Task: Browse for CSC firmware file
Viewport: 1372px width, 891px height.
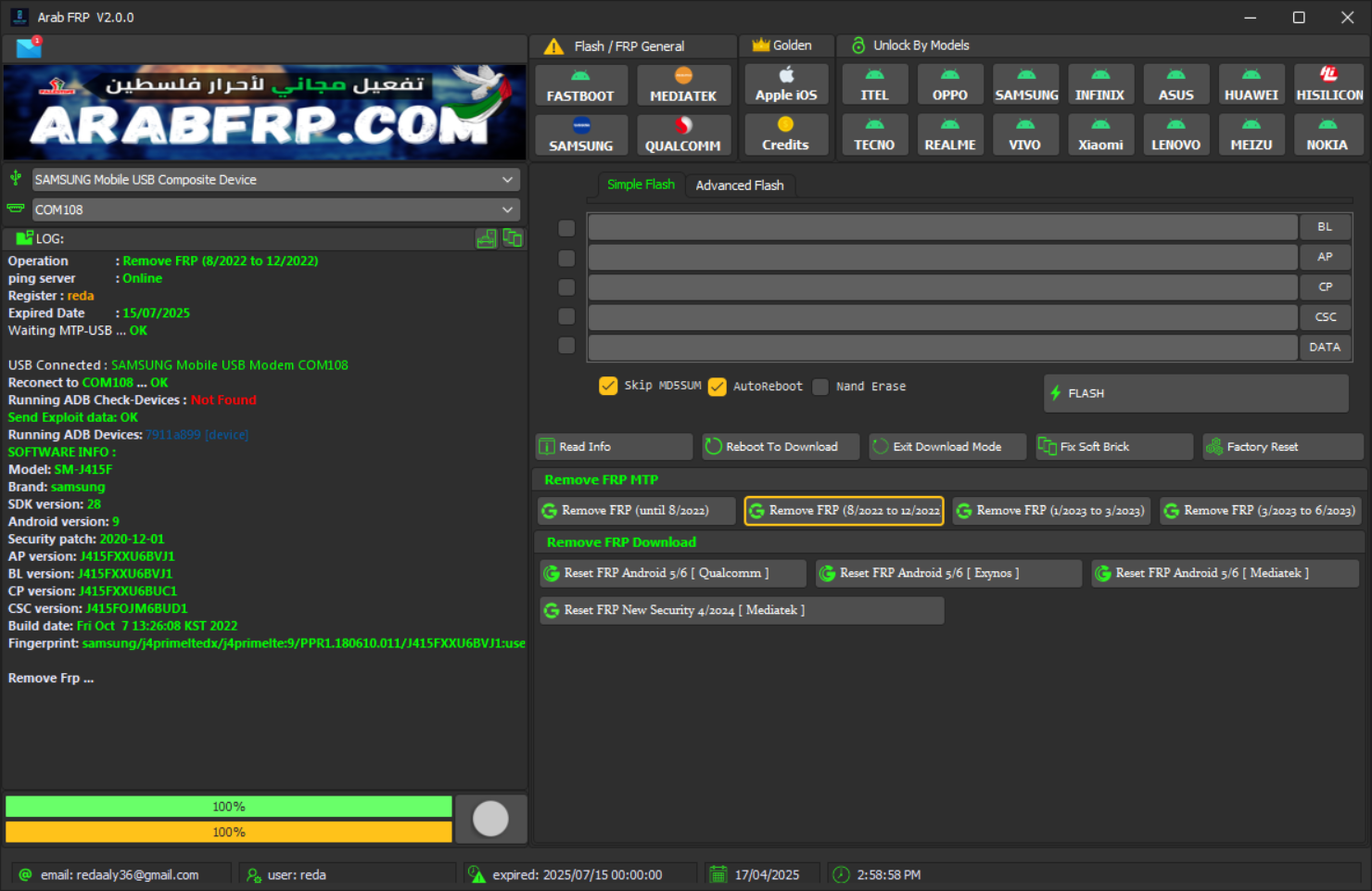Action: (1325, 317)
